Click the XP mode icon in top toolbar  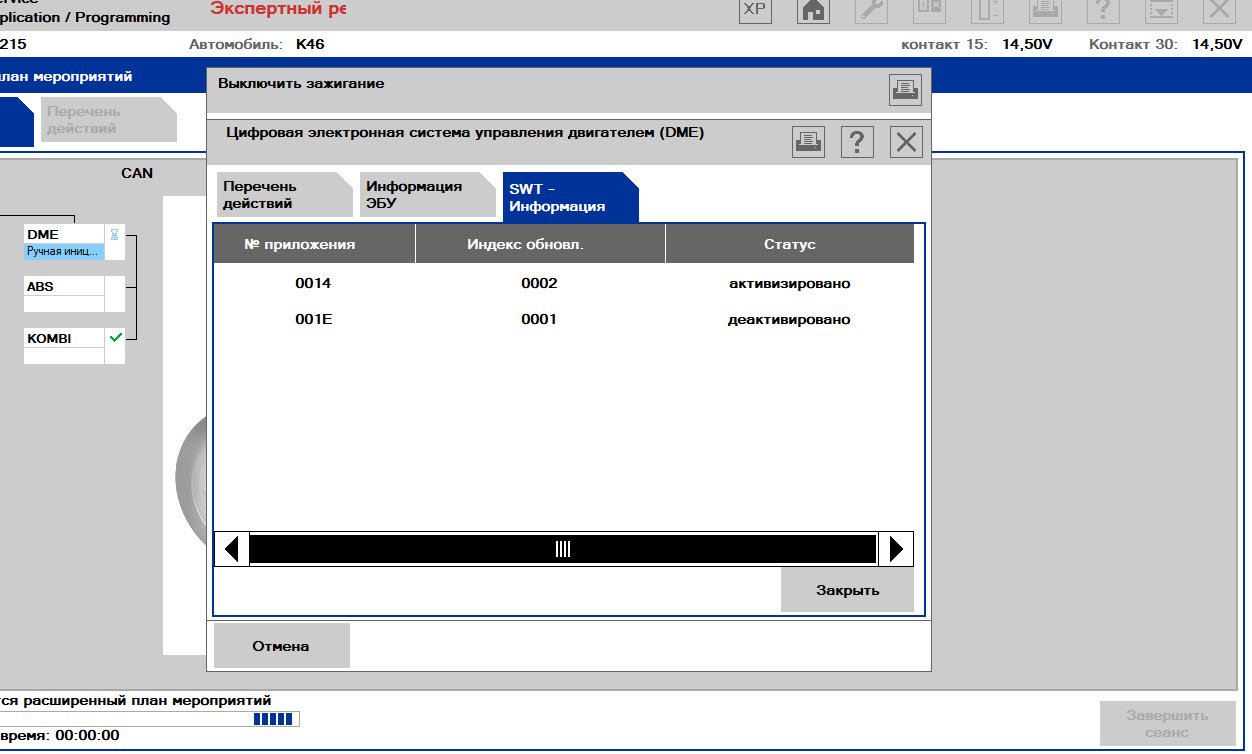[755, 9]
